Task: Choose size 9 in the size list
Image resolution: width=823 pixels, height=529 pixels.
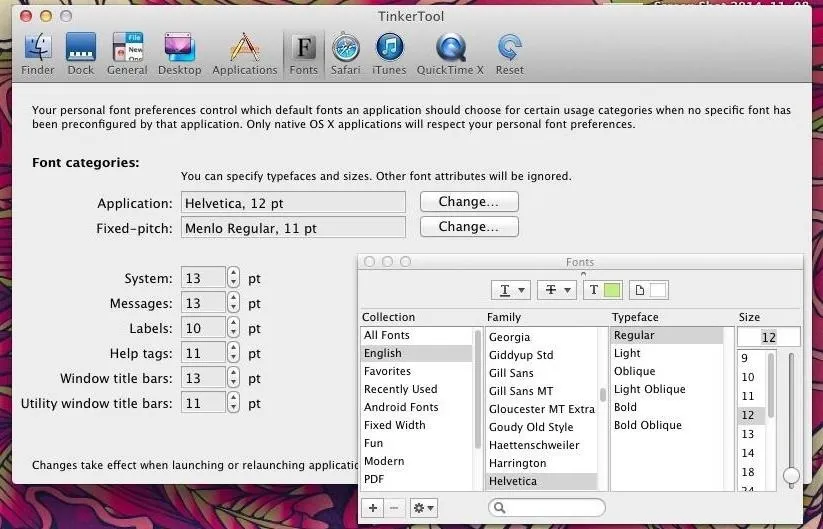Action: 751,358
